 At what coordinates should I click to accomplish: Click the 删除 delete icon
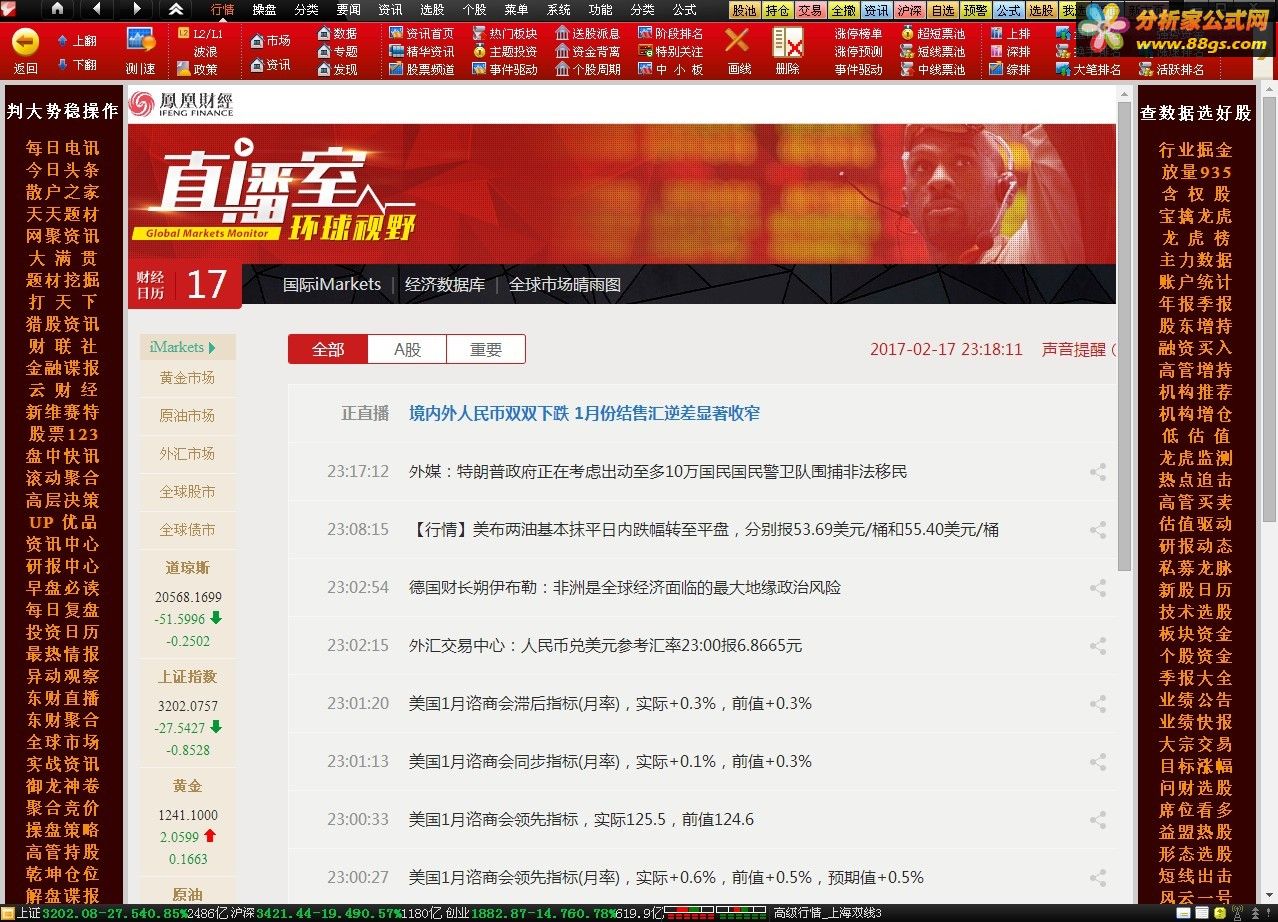[788, 51]
